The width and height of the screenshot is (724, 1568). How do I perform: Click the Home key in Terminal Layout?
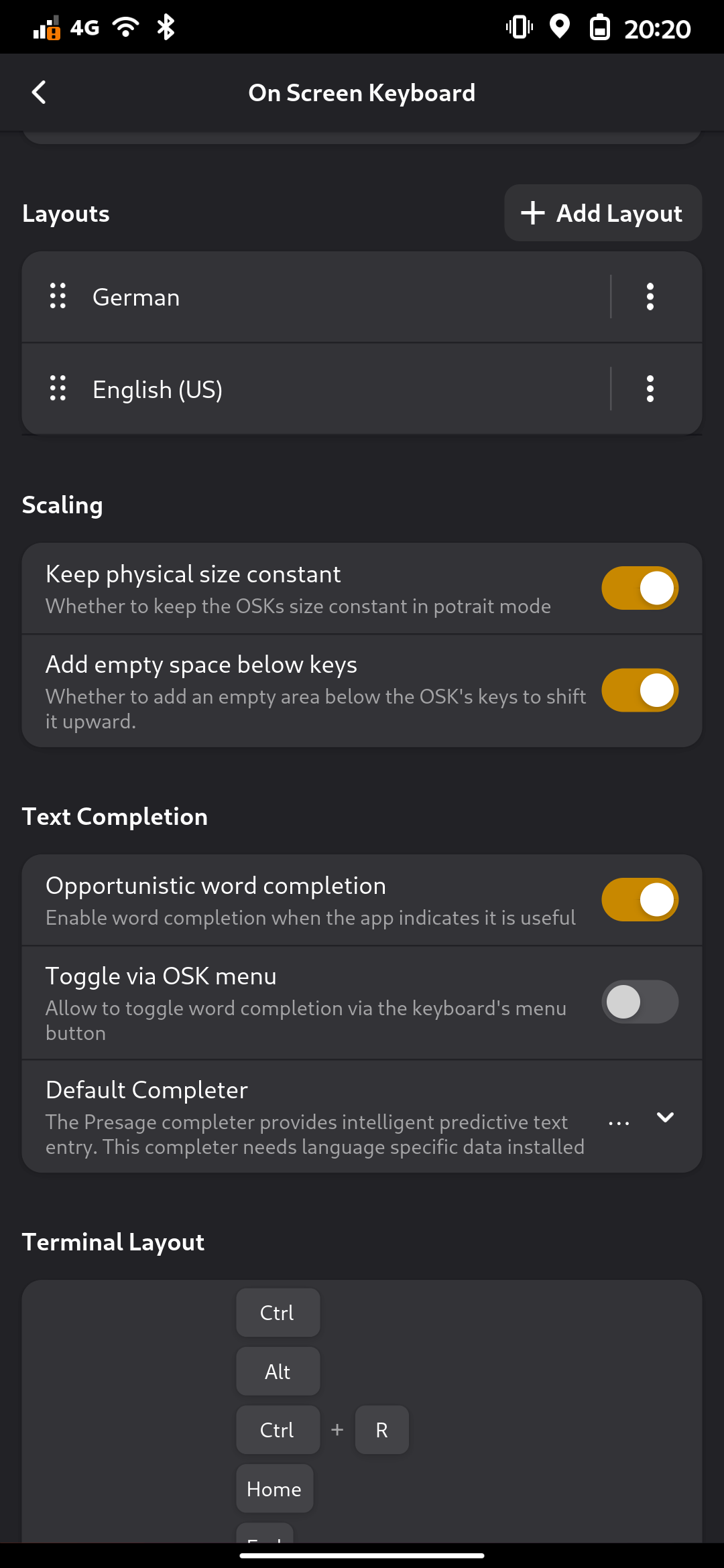(x=274, y=1489)
